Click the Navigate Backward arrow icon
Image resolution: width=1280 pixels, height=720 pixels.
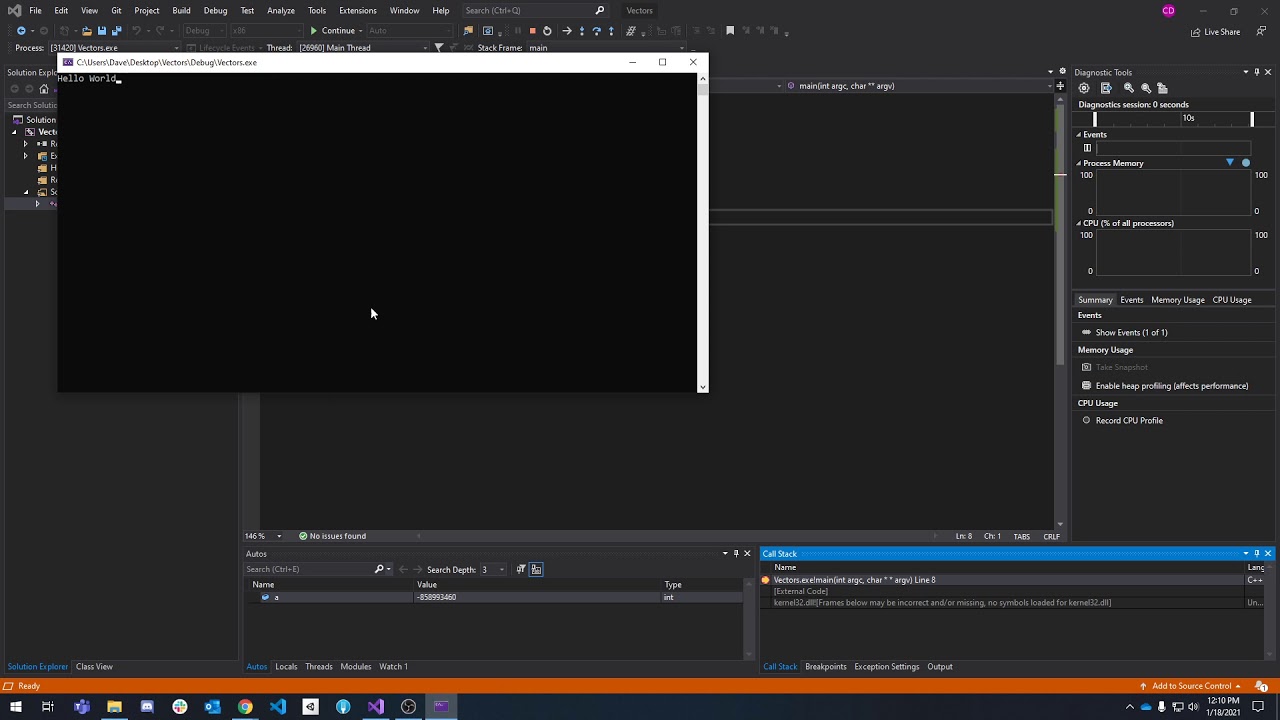[x=21, y=31]
